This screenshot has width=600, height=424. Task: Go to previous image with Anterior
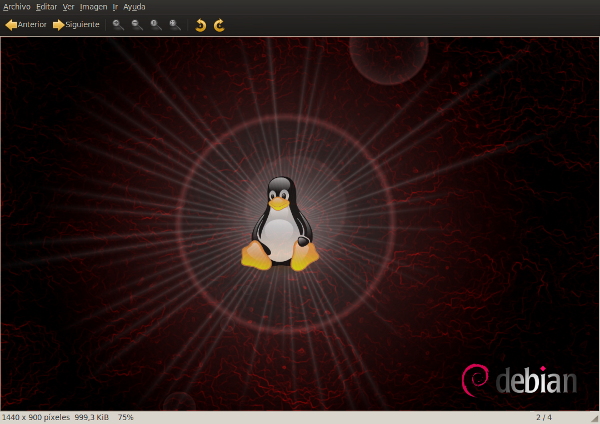[x=26, y=25]
